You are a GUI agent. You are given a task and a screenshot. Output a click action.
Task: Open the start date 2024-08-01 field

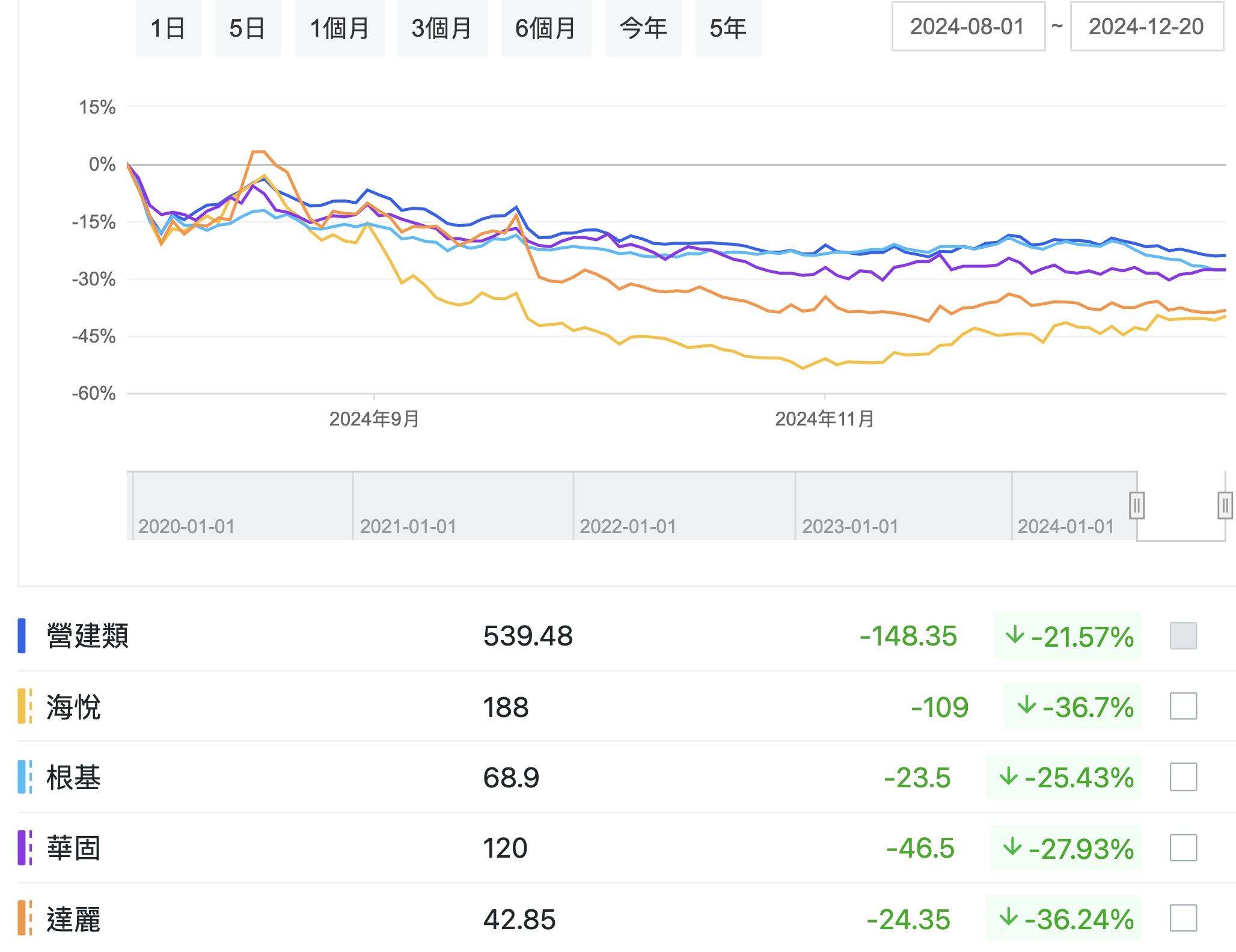[x=968, y=27]
